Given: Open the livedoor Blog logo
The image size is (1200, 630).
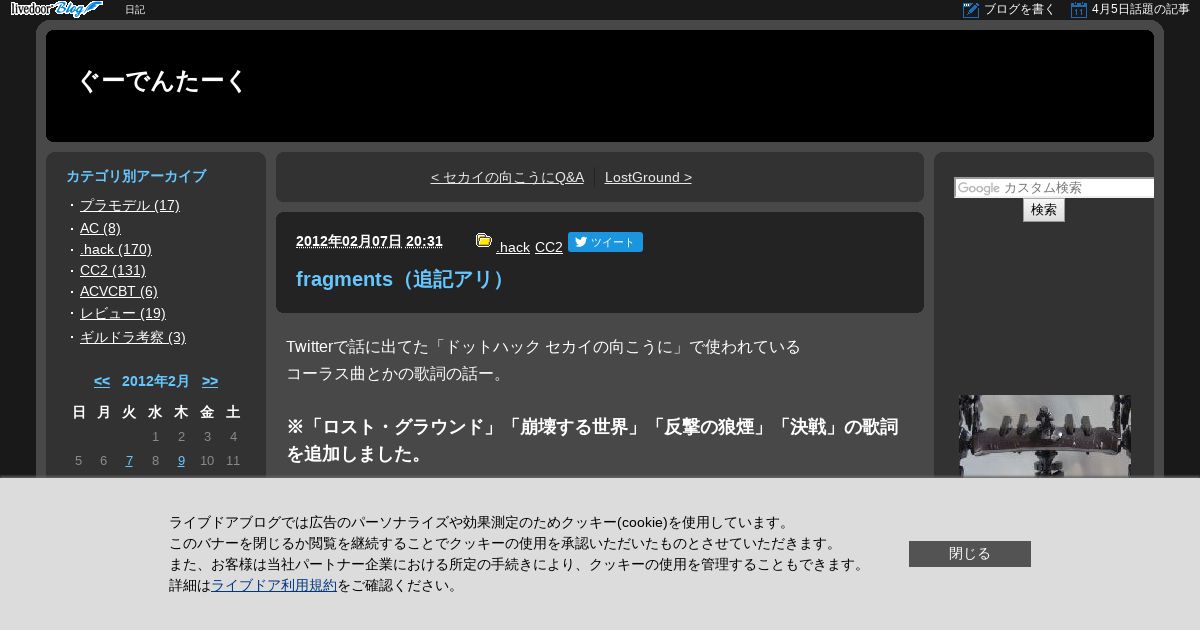Looking at the screenshot, I should point(57,9).
